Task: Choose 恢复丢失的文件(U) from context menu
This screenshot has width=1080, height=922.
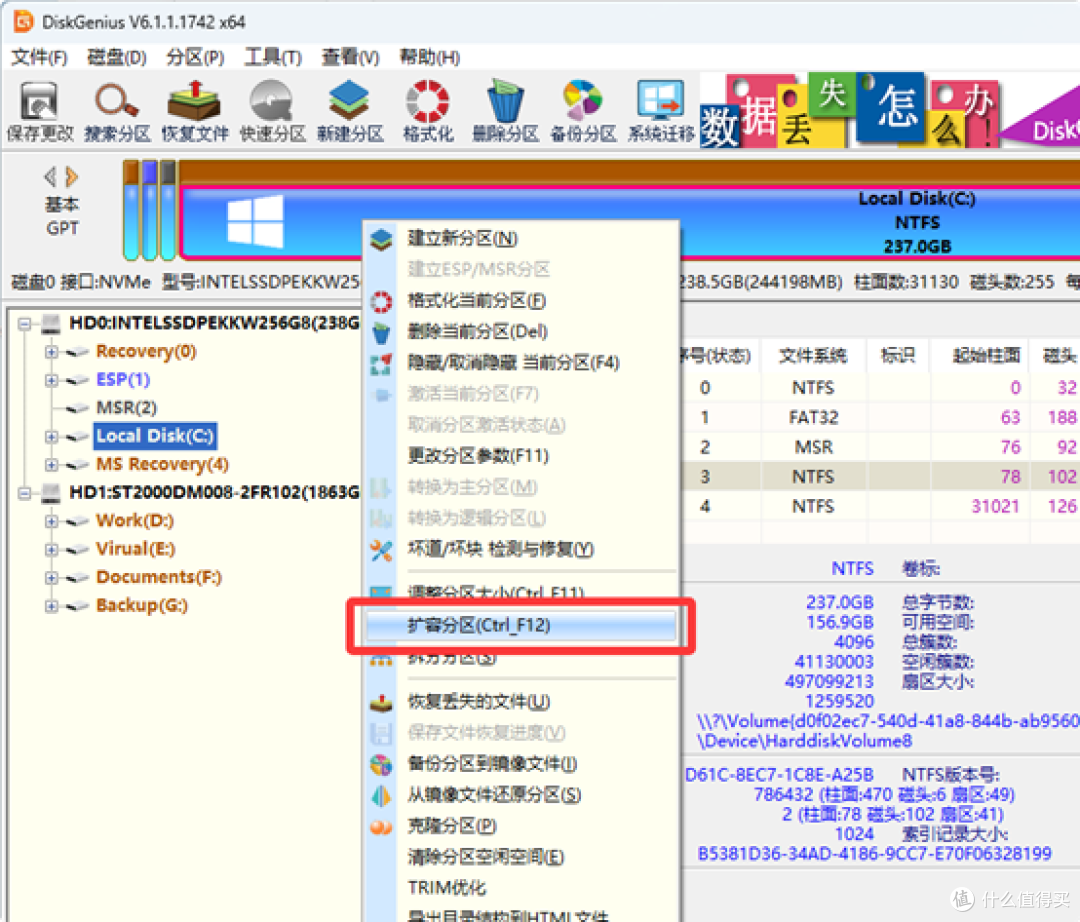Action: (x=521, y=702)
